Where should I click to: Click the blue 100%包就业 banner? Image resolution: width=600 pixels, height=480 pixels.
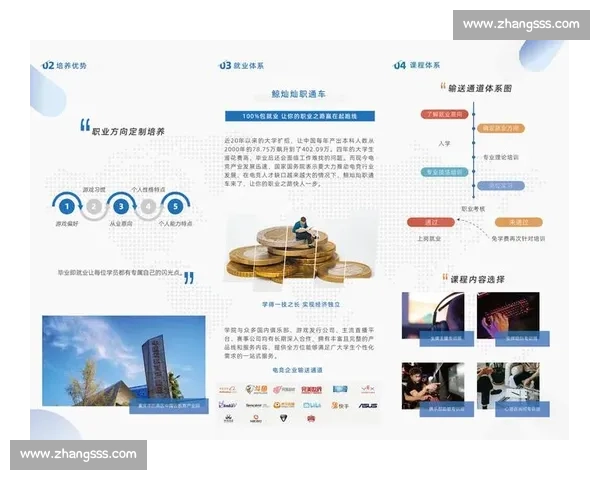[x=300, y=116]
